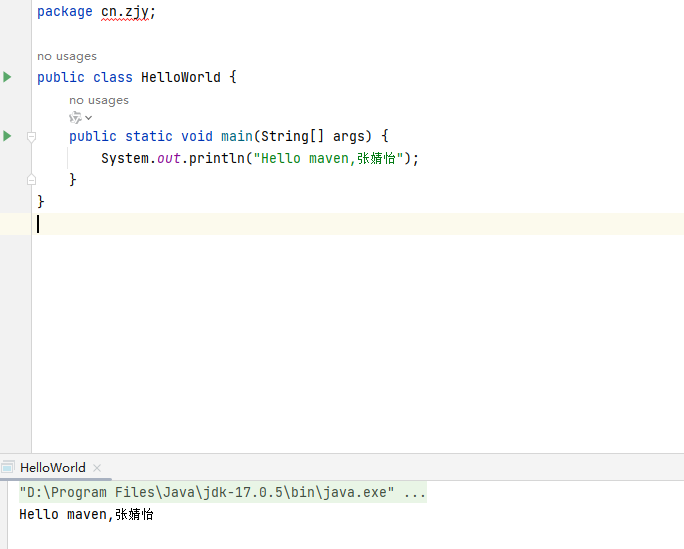Click the run icon beside class HelloWorld
This screenshot has width=684, height=549.
tap(7, 77)
